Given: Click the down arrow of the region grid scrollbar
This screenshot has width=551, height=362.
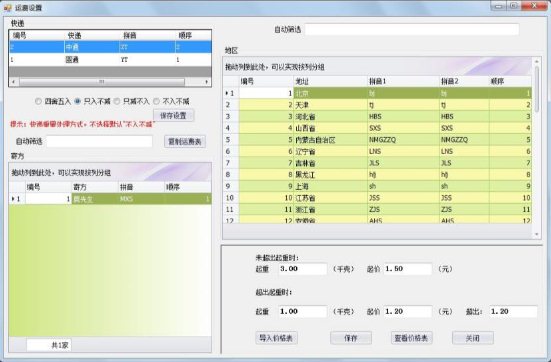Looking at the screenshot, I should (x=537, y=234).
